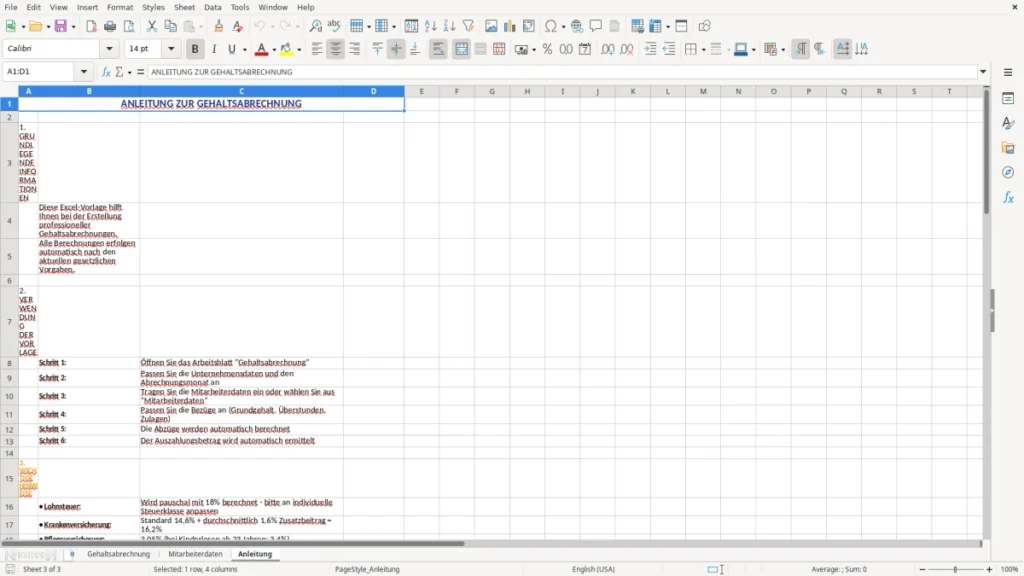
Task: Run the spelling check
Action: click(x=334, y=26)
